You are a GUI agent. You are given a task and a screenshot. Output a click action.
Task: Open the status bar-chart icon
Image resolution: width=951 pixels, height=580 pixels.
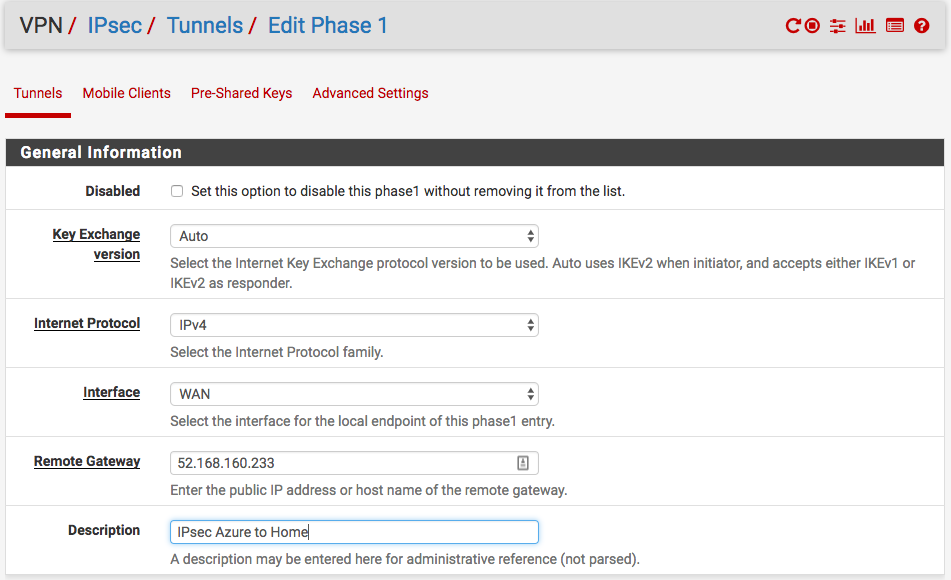tap(865, 26)
